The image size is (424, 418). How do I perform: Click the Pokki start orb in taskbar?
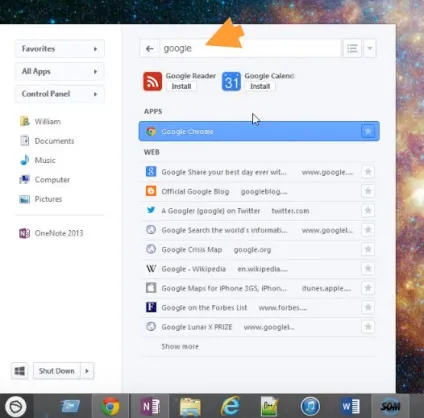[16, 406]
